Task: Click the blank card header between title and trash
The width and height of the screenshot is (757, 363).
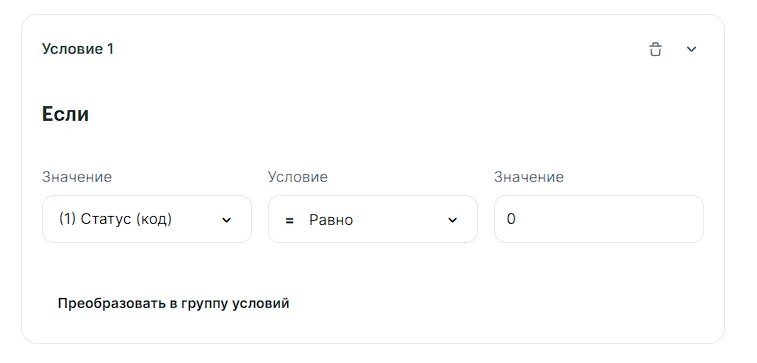Action: 381,49
